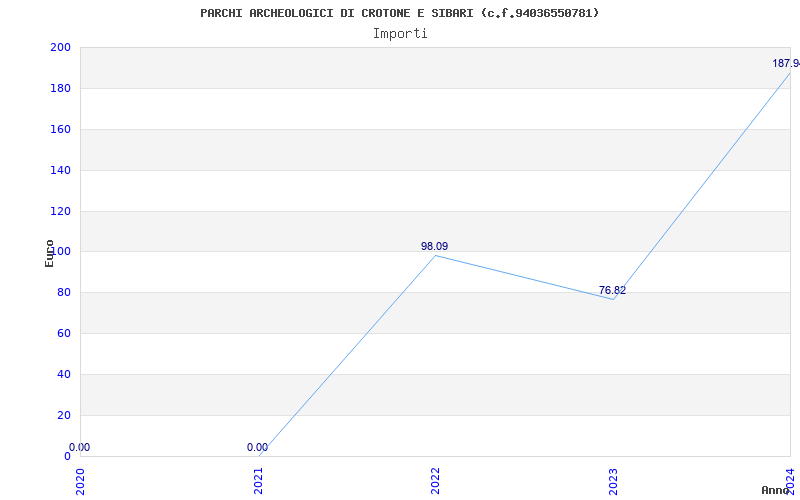Click the 0.00 label above 2021
This screenshot has height=500, width=800.
[x=257, y=447]
